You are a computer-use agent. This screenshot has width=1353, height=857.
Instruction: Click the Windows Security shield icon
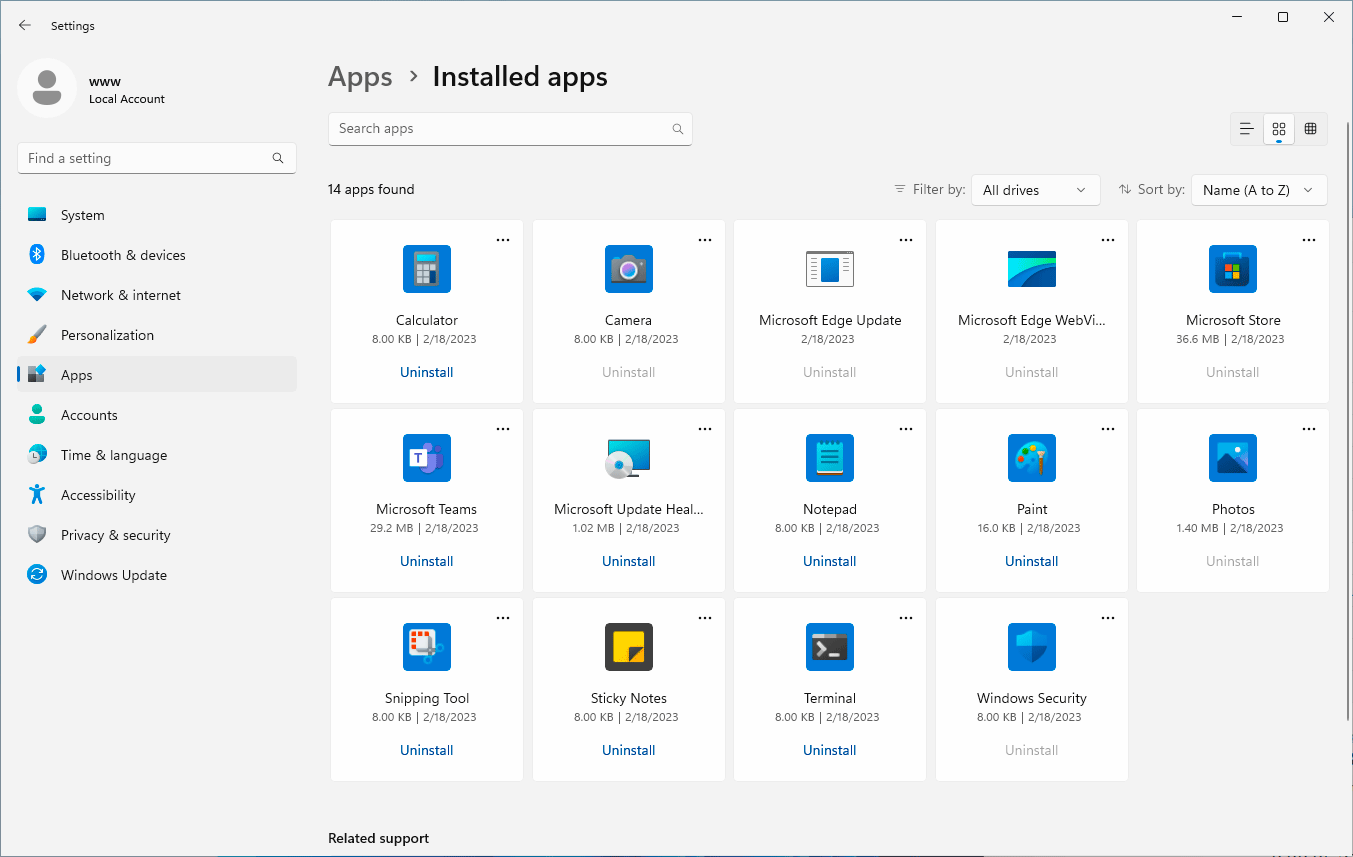pos(1031,647)
